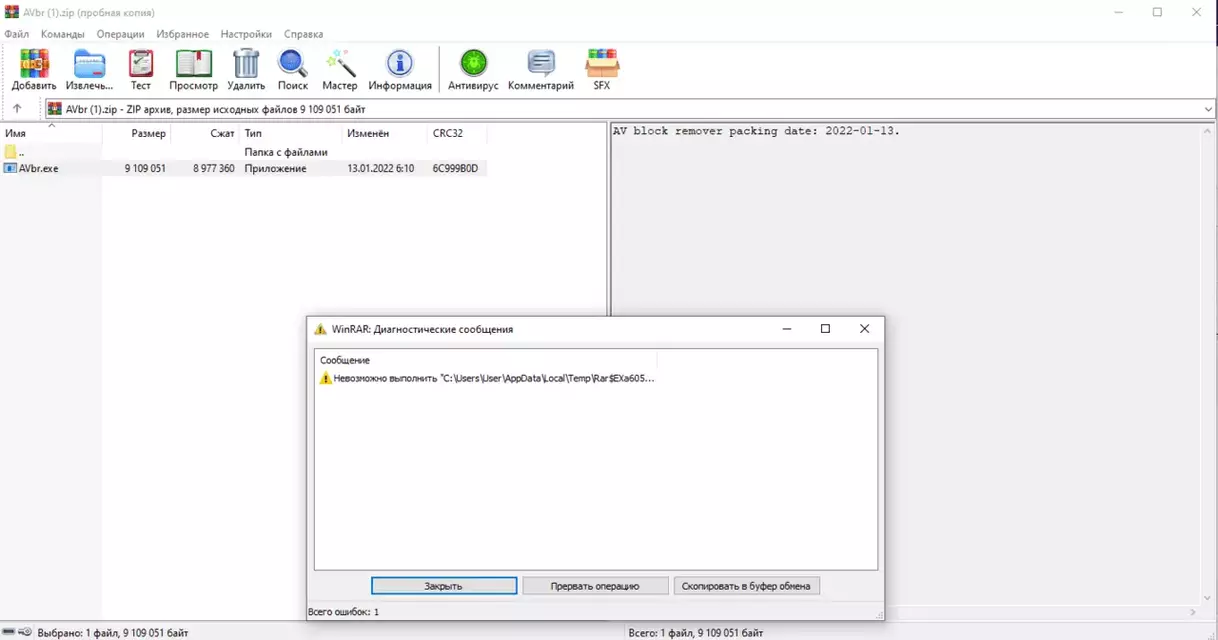The width and height of the screenshot is (1218, 640).
Task: Sort files by CRC32 column header
Action: click(458, 133)
